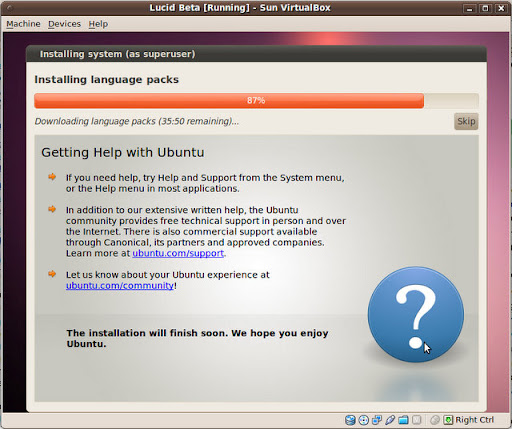
Task: Maximize the Sun VirtualBox window
Action: pyautogui.click(x=485, y=8)
